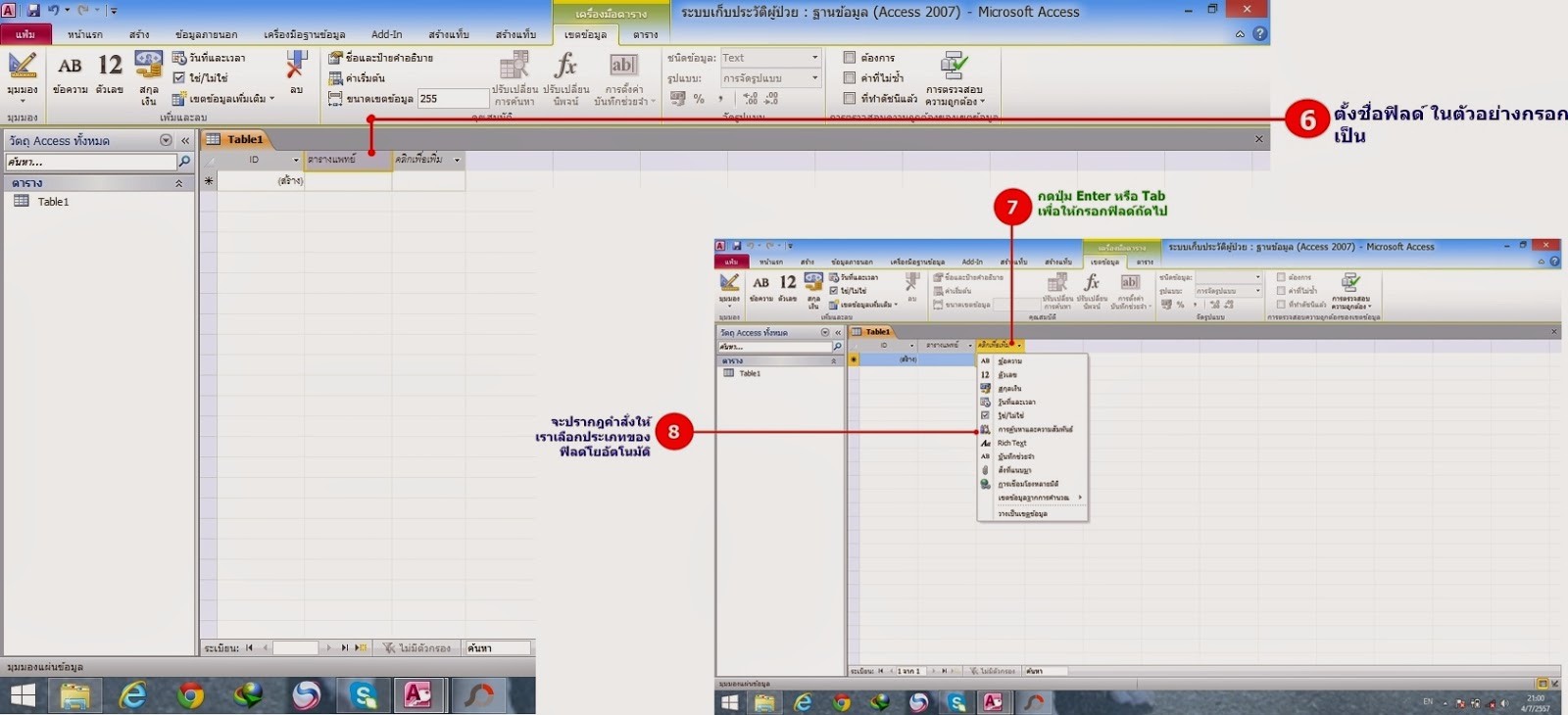Apply percent format in larger window ribbon
Viewport: 1568px width, 715px height.
699,99
